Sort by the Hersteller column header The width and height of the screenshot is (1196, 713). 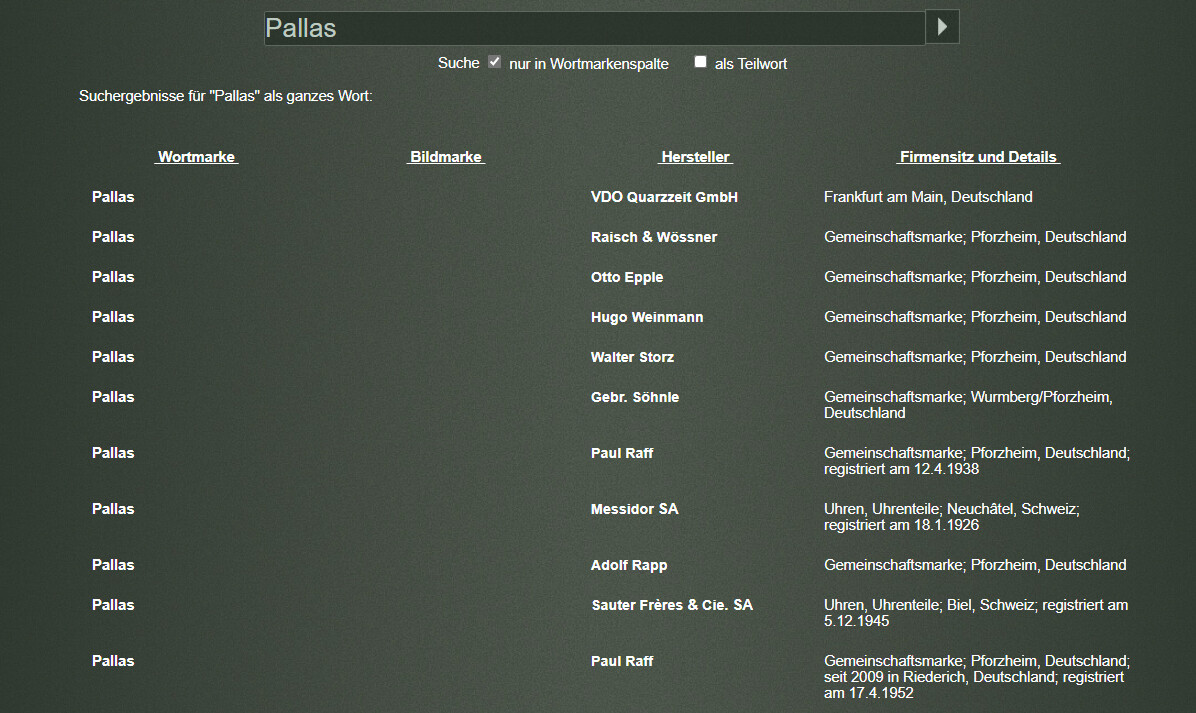[696, 157]
